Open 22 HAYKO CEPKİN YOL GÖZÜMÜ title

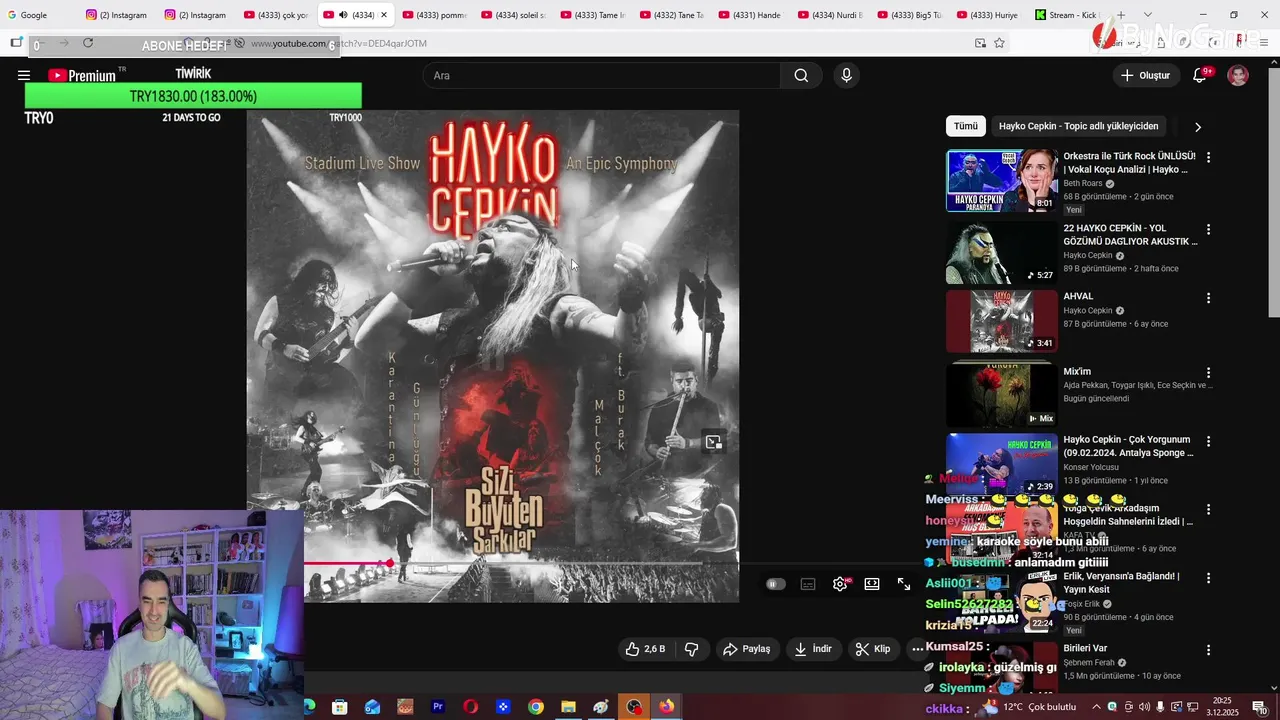coord(1130,235)
